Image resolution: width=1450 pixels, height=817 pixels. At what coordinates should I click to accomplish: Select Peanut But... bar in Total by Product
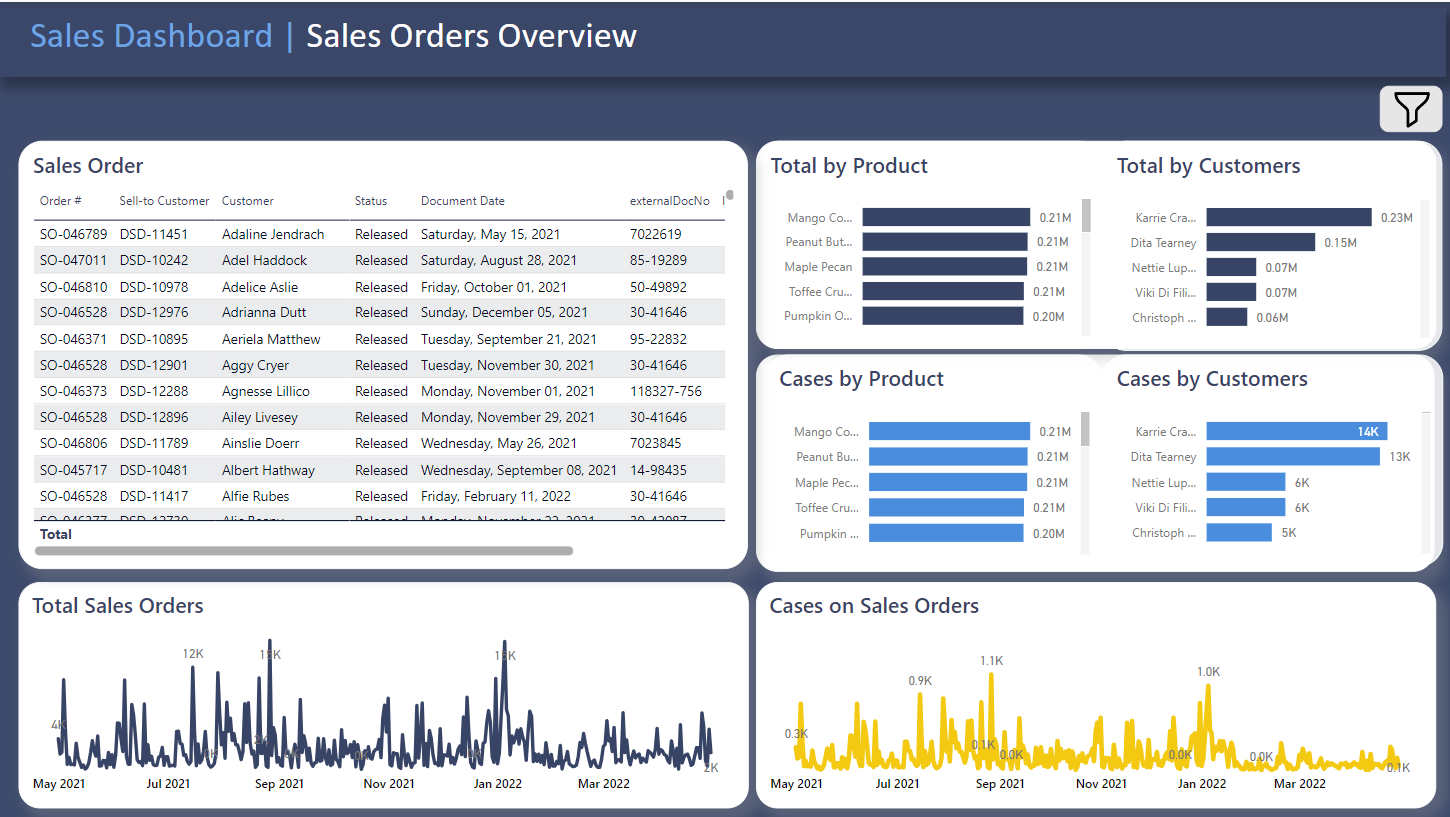pos(945,242)
